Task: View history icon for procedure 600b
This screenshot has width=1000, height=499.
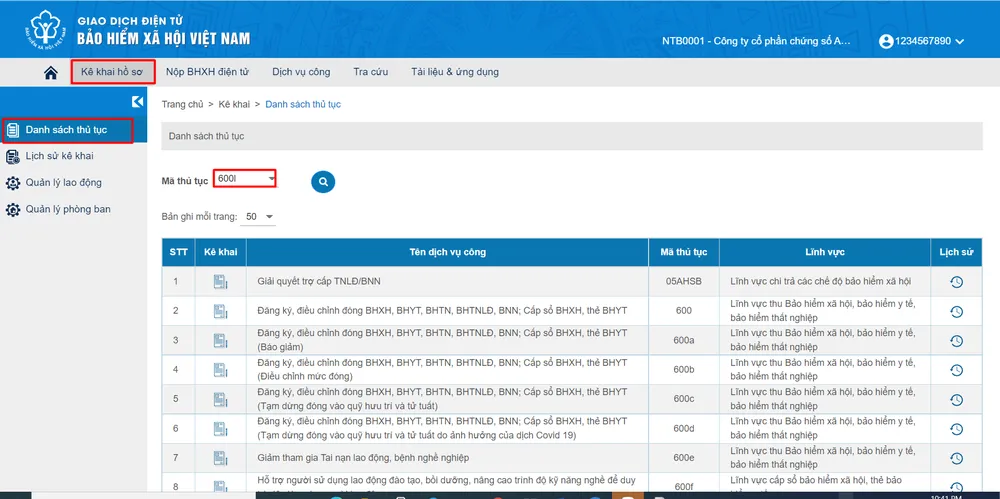Action: tap(956, 370)
